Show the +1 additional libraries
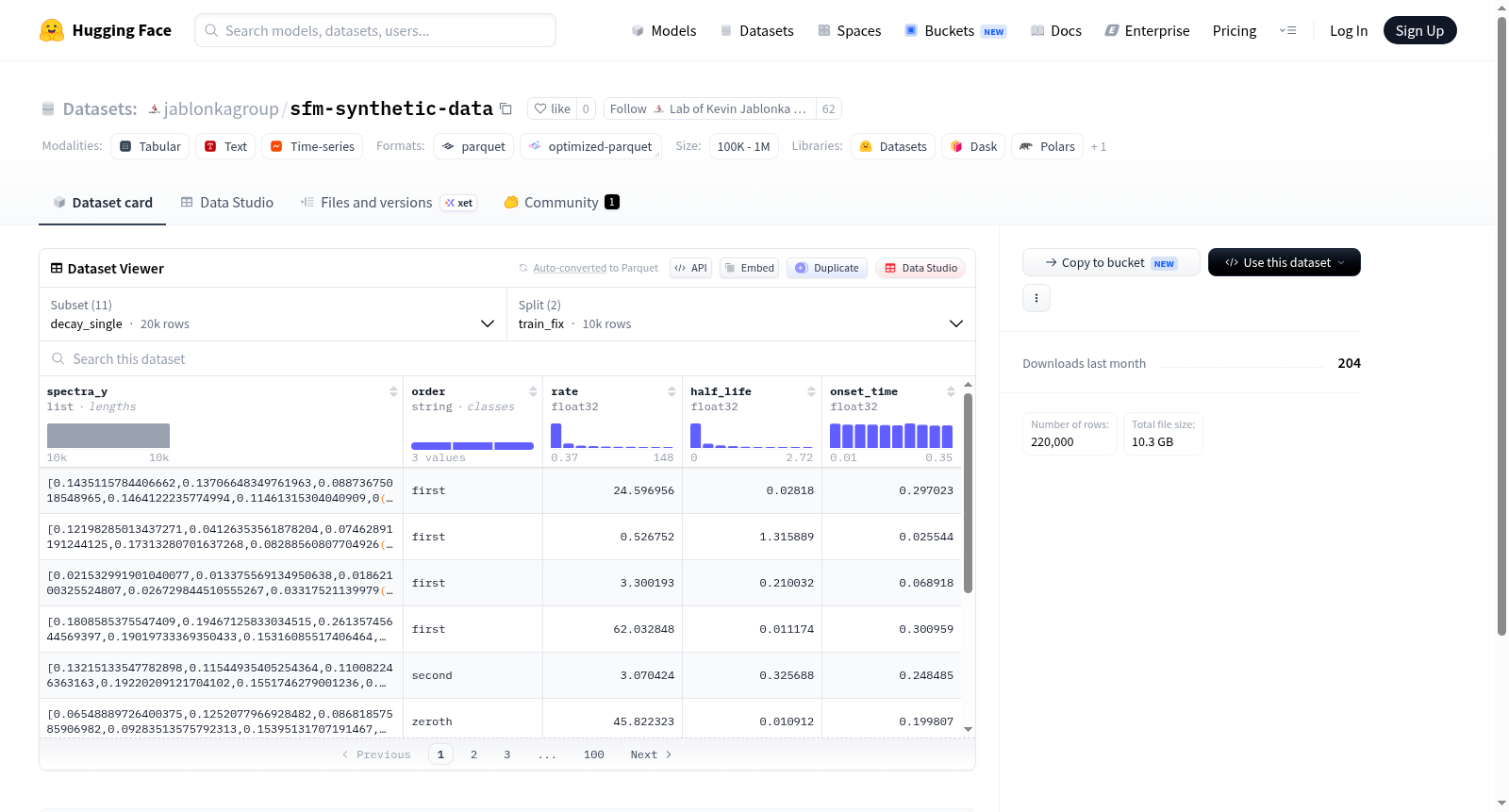The height and width of the screenshot is (812, 1509). (1099, 147)
